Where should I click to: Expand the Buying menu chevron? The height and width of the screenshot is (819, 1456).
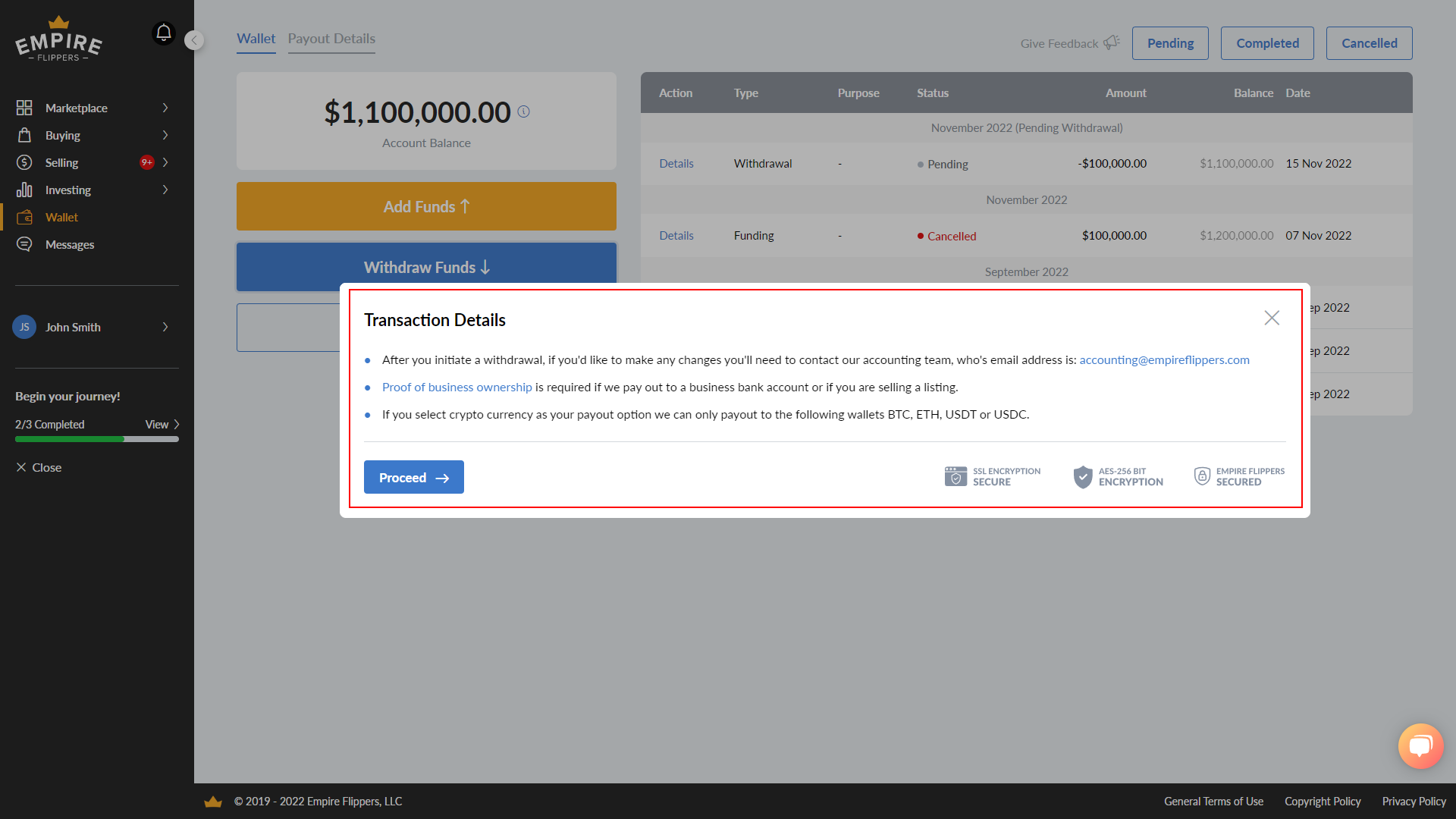tap(165, 135)
